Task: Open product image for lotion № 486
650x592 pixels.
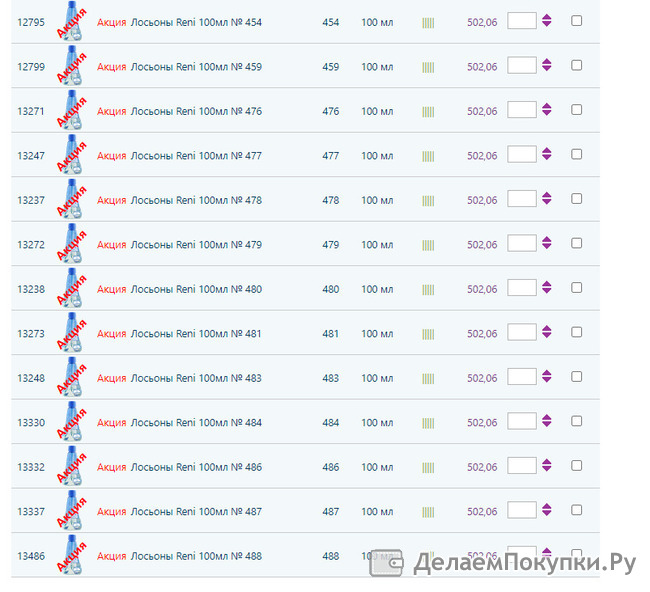Action: 71,466
